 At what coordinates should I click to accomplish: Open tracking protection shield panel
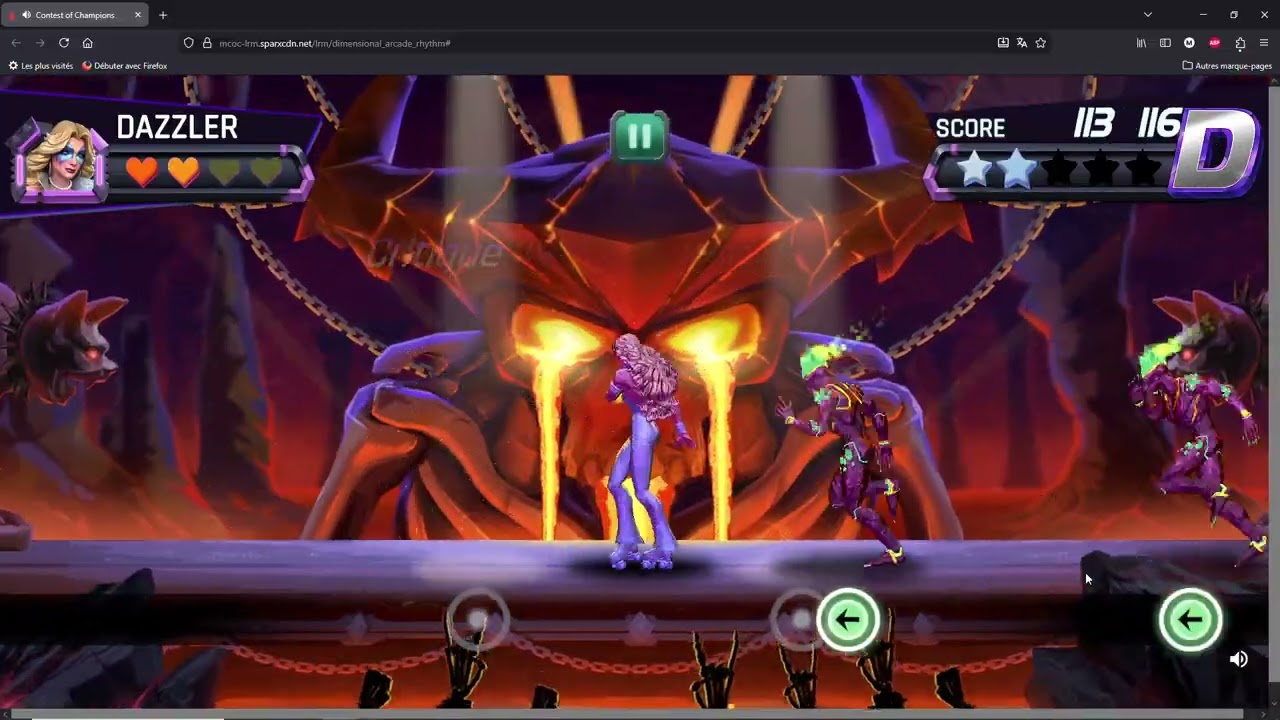[x=188, y=43]
